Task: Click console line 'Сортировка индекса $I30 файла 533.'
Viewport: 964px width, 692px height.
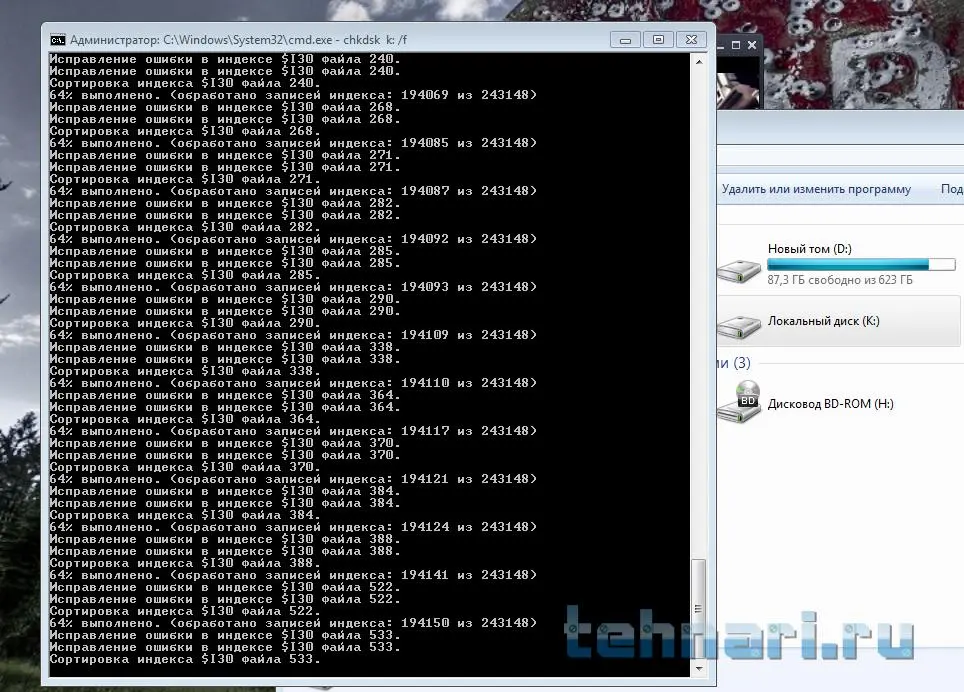Action: [x=185, y=659]
